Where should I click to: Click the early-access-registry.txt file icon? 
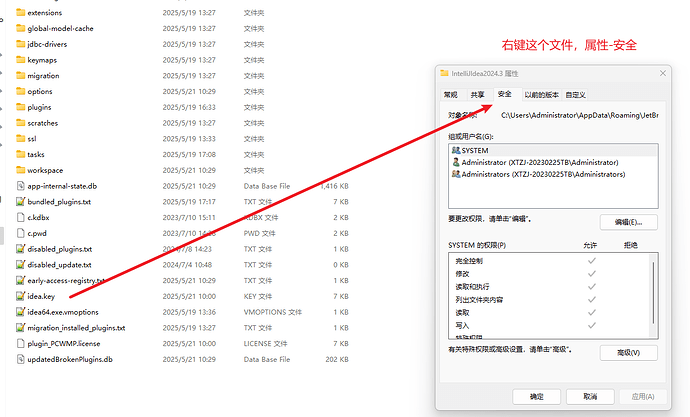point(20,281)
